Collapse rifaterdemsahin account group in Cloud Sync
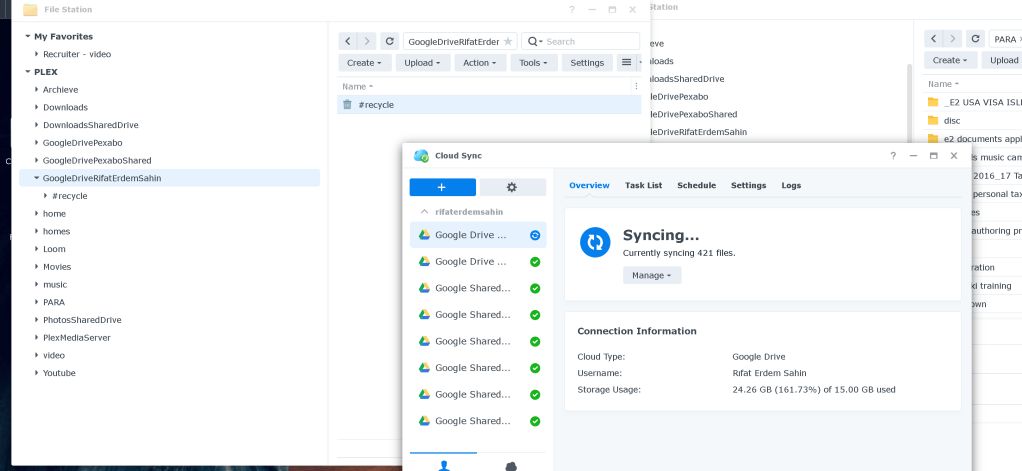Viewport: 1022px width, 471px height. coord(424,212)
